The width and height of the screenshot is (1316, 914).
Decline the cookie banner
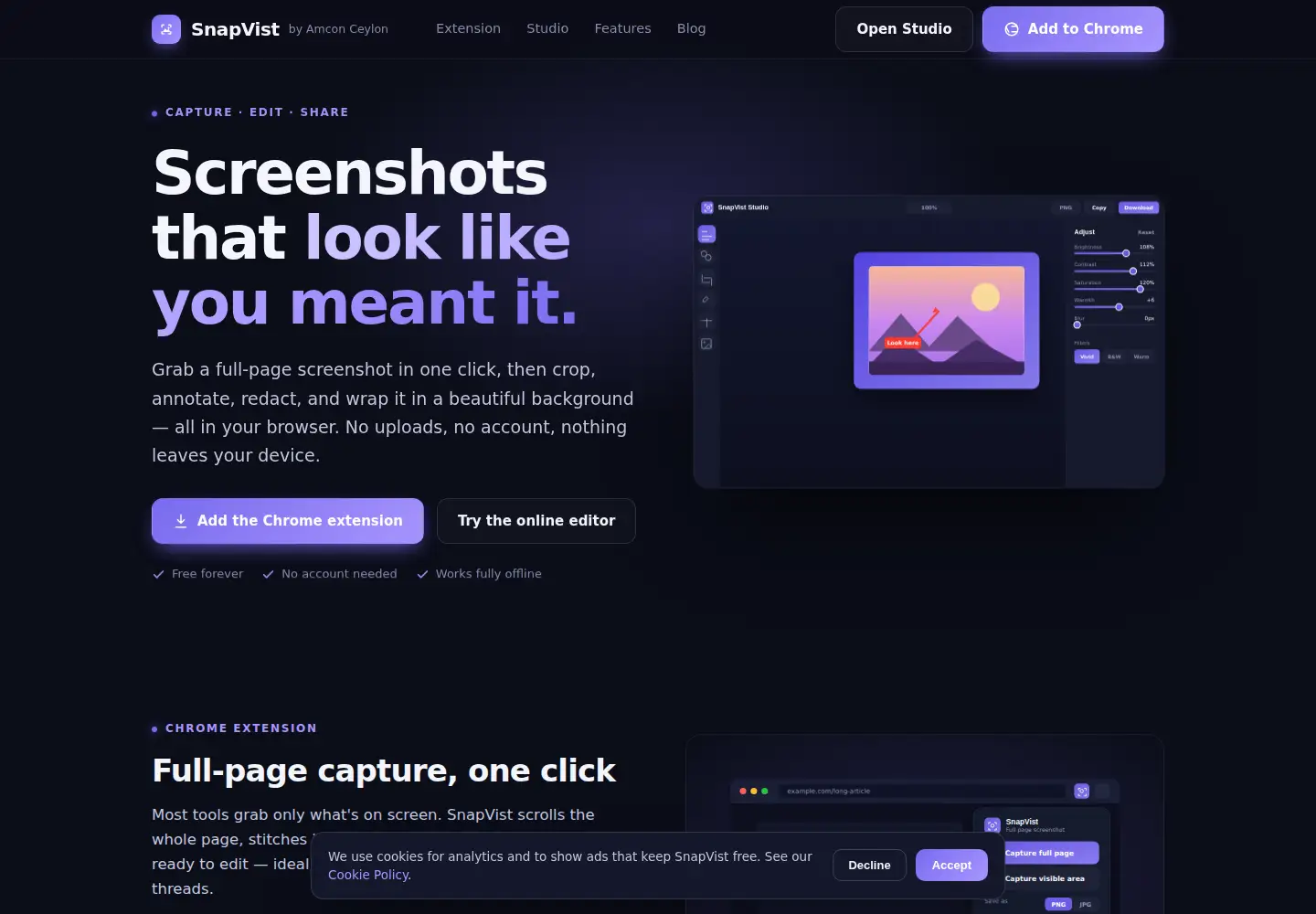coord(869,866)
